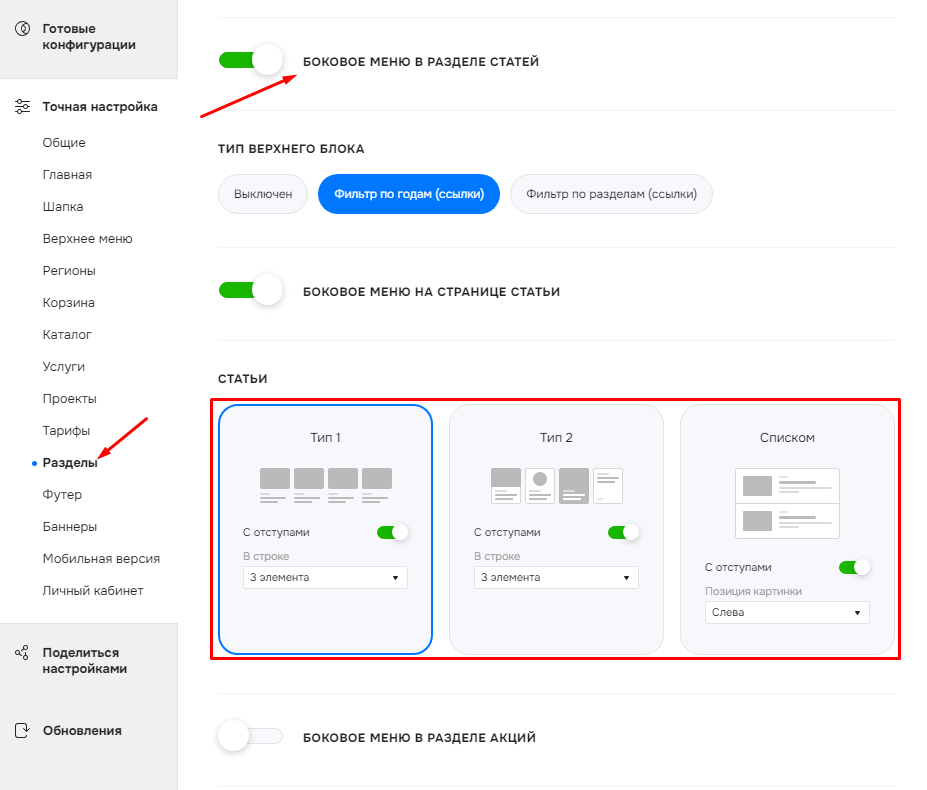Screen dimensions: 927x790
Task: Open Проекты settings item
Action: [x=70, y=399]
